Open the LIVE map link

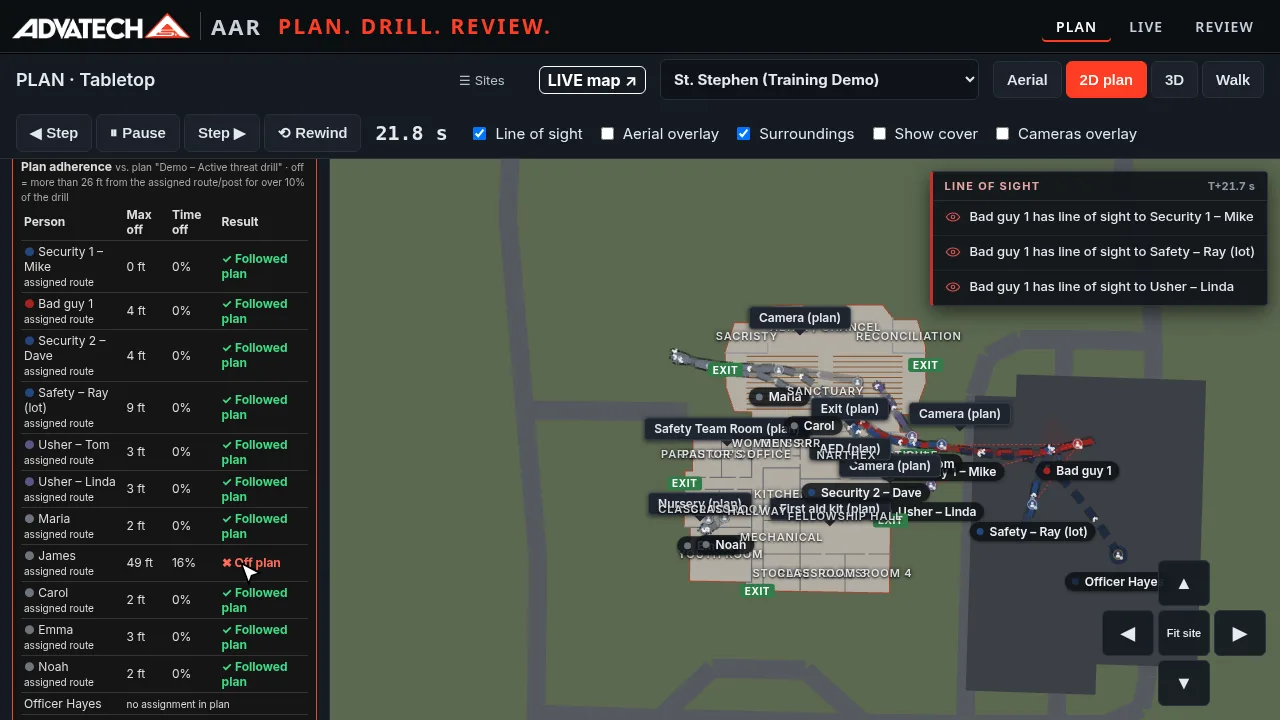592,80
